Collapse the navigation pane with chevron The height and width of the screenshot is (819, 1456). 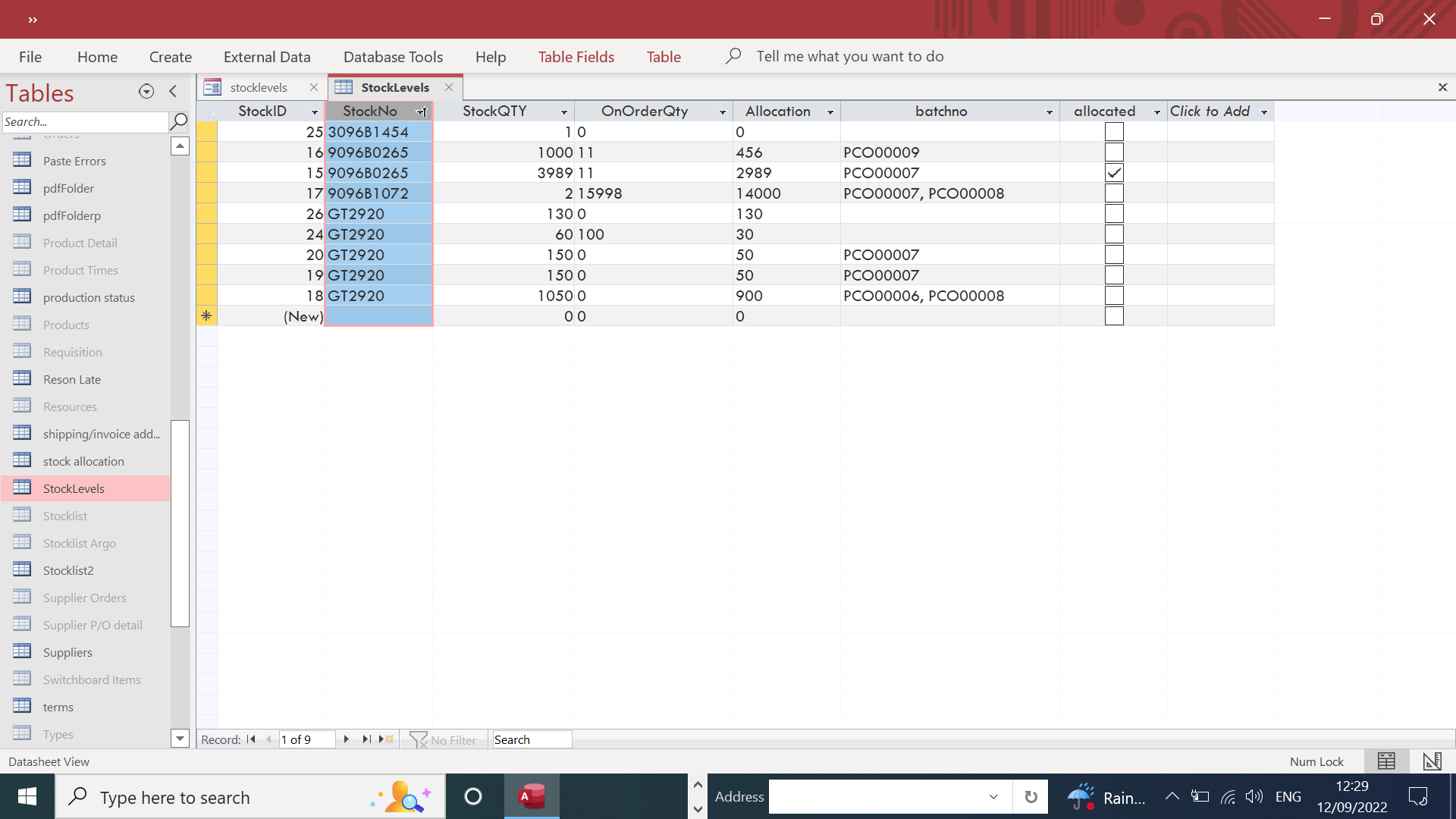[x=173, y=92]
